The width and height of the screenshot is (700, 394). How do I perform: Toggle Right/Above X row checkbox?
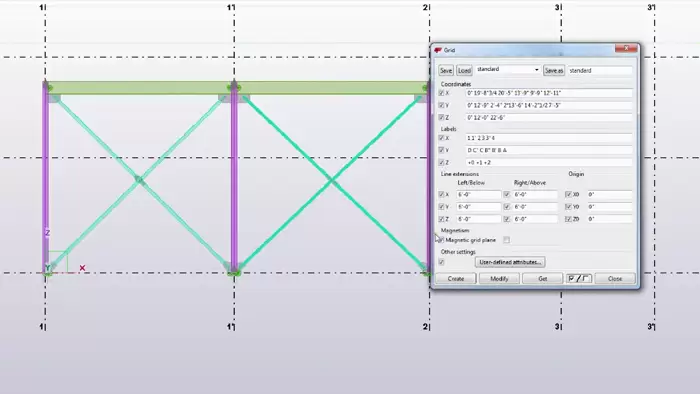(507, 195)
